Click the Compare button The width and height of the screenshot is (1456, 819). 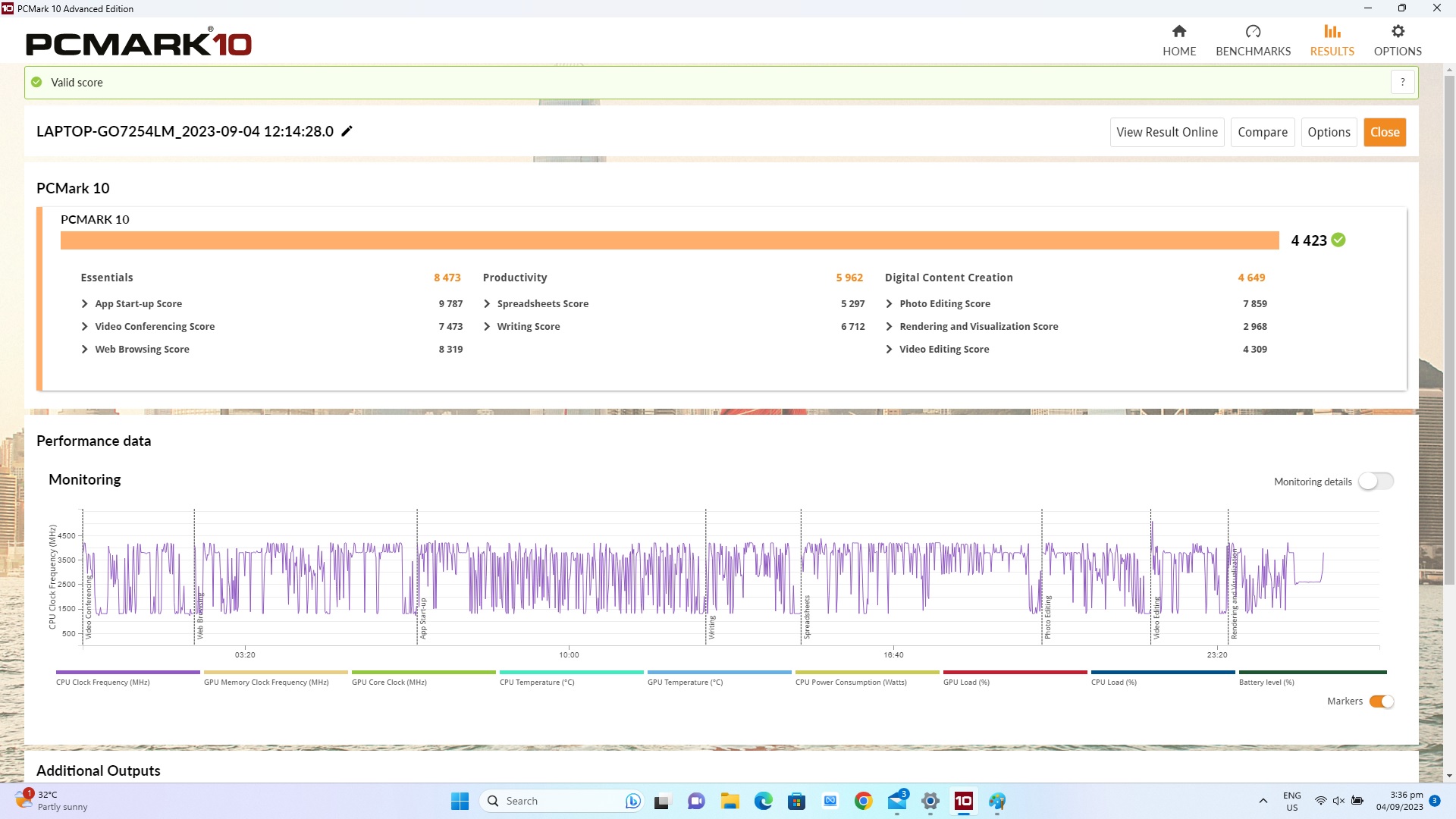pos(1262,132)
